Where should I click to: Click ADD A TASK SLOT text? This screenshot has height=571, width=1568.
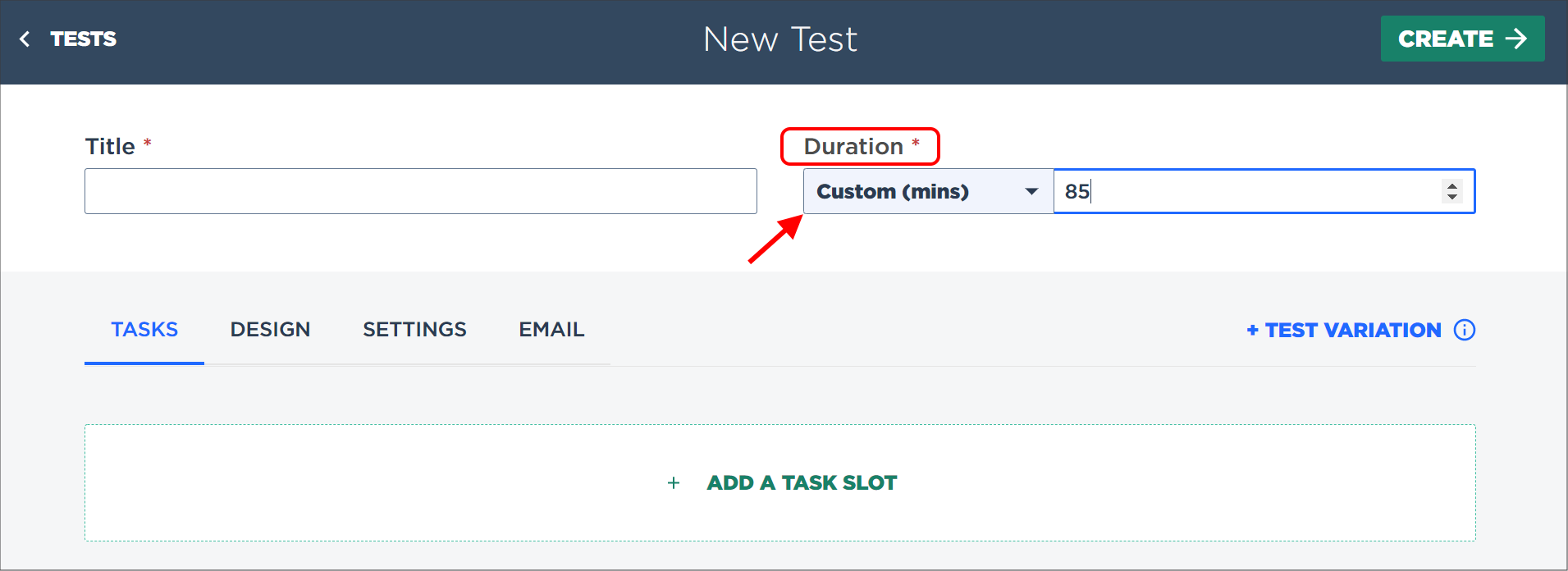click(802, 483)
